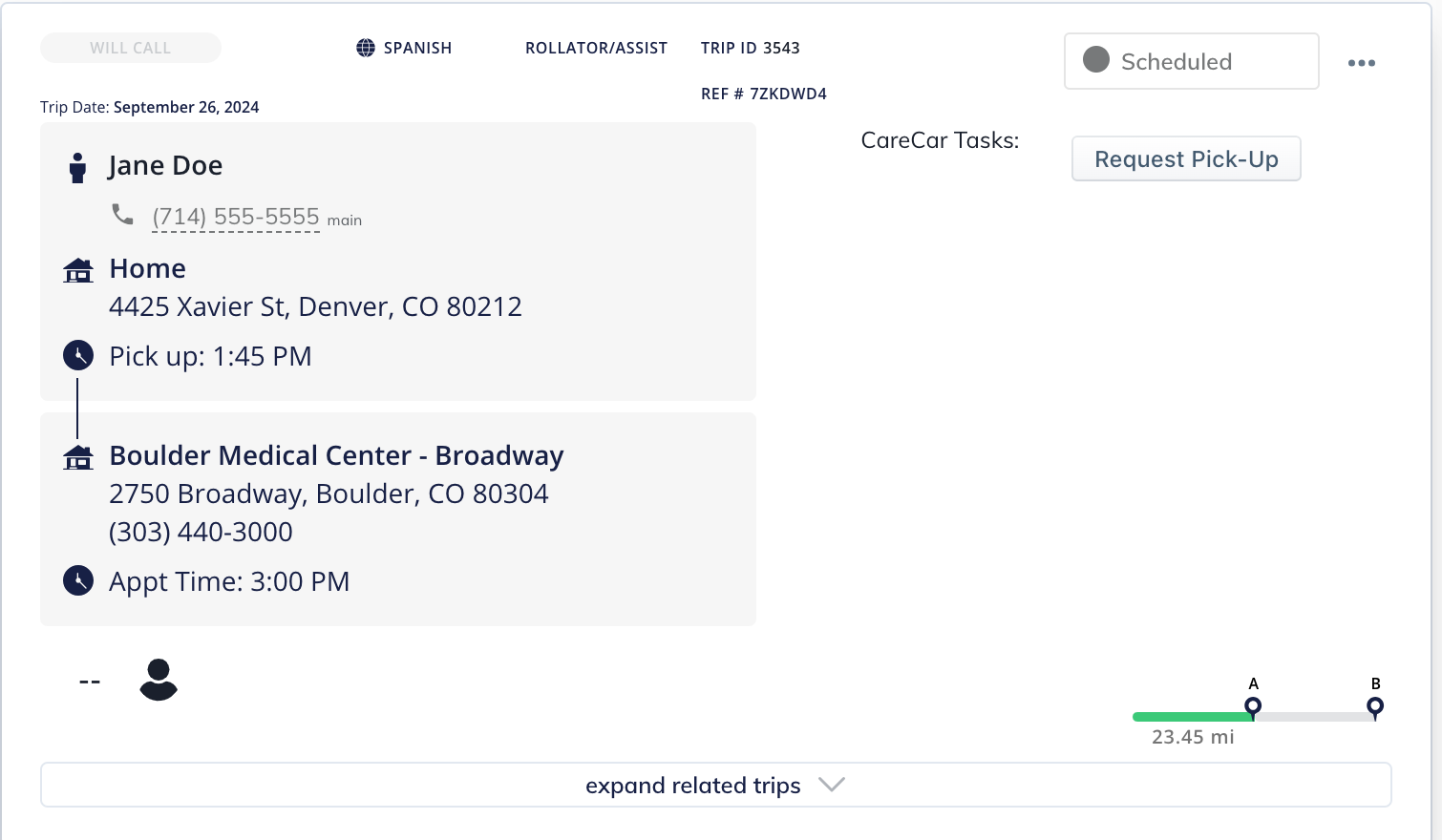Toggle the WILL CALL pill
The width and height of the screenshot is (1442, 840).
click(x=131, y=48)
